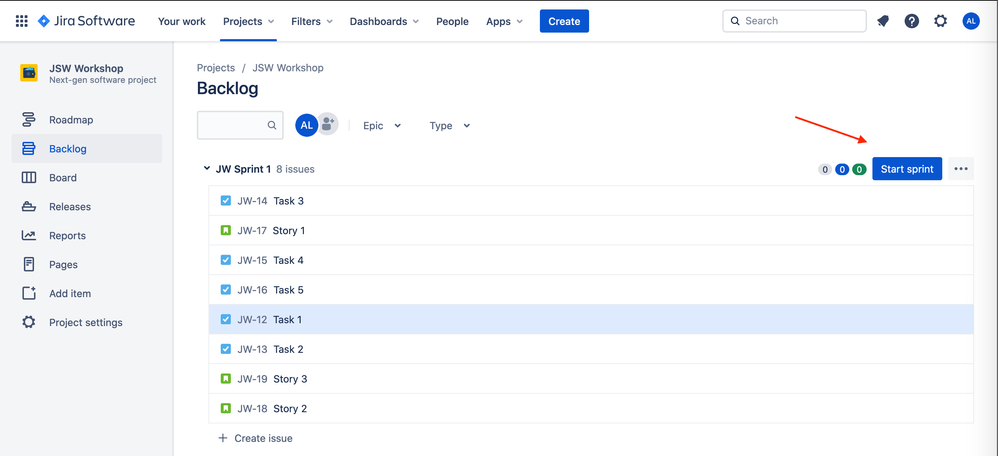Open the Projects dropdown menu
The width and height of the screenshot is (998, 456).
pyautogui.click(x=248, y=21)
